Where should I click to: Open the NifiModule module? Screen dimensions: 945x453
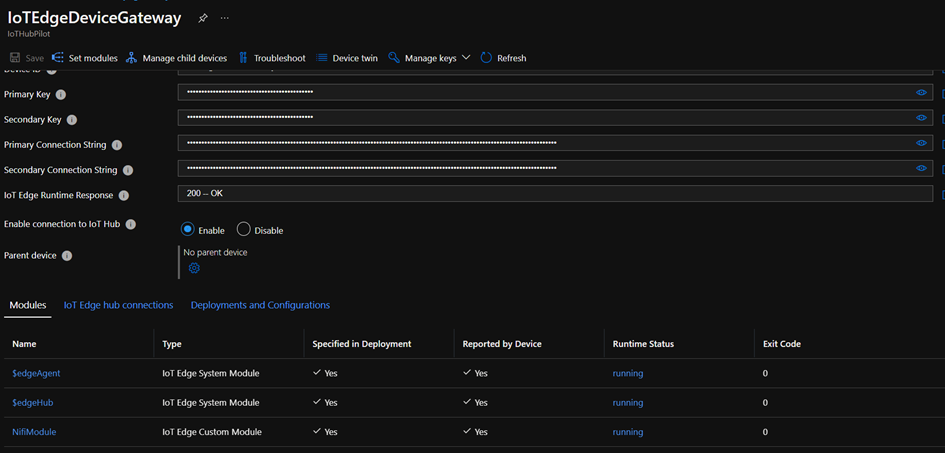34,432
